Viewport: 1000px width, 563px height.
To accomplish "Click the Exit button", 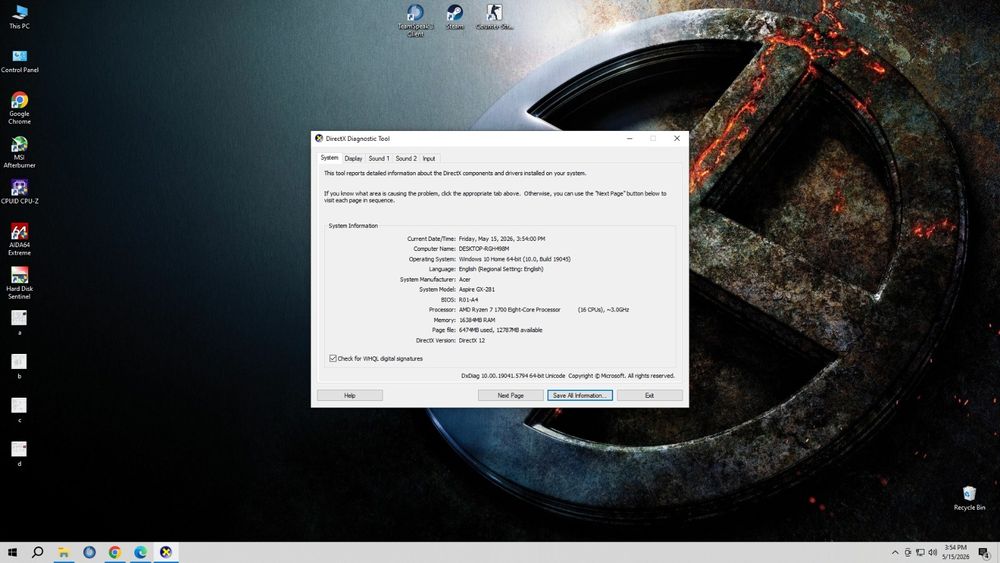I will (x=649, y=395).
